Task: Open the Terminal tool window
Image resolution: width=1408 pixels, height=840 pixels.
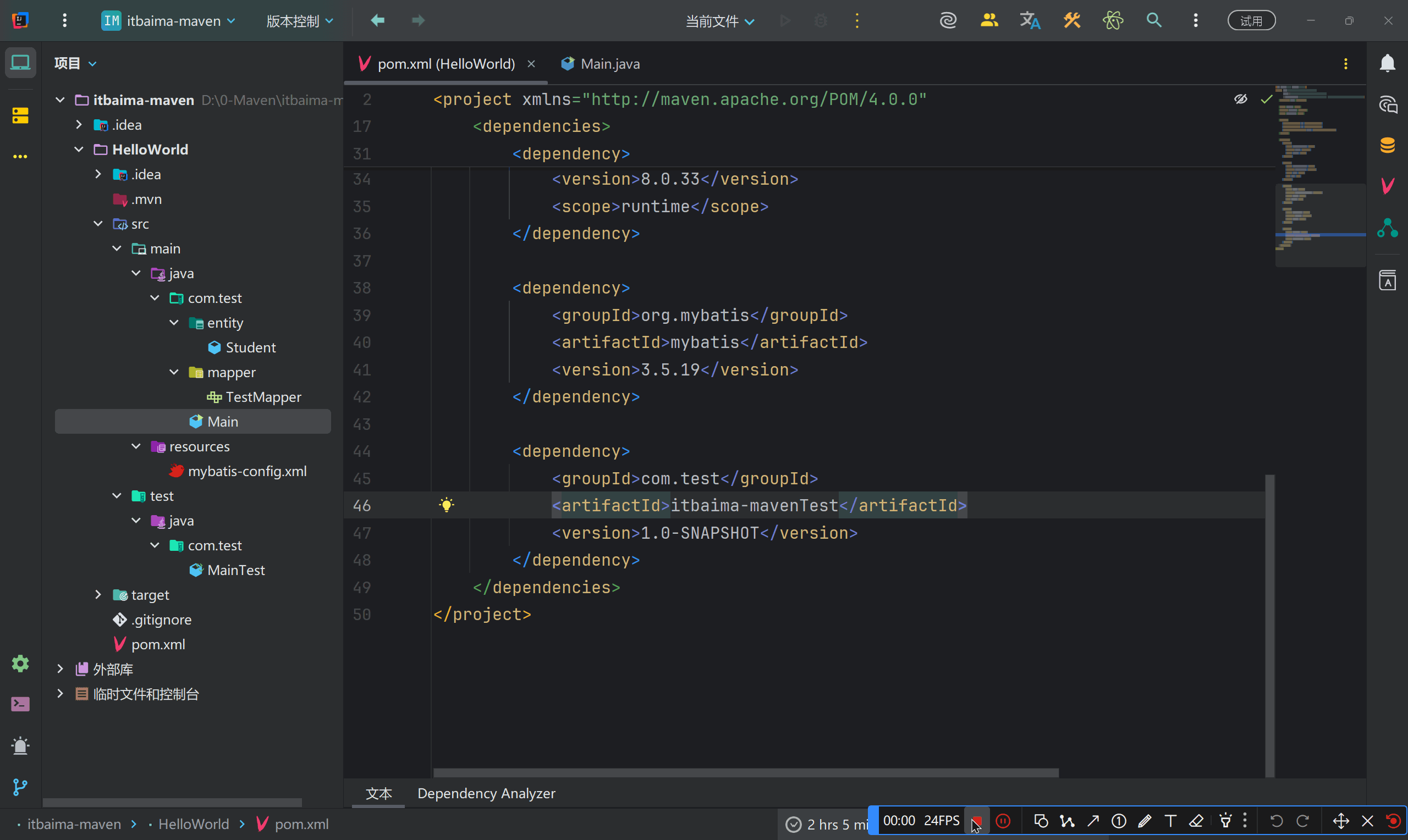Action: pyautogui.click(x=20, y=704)
